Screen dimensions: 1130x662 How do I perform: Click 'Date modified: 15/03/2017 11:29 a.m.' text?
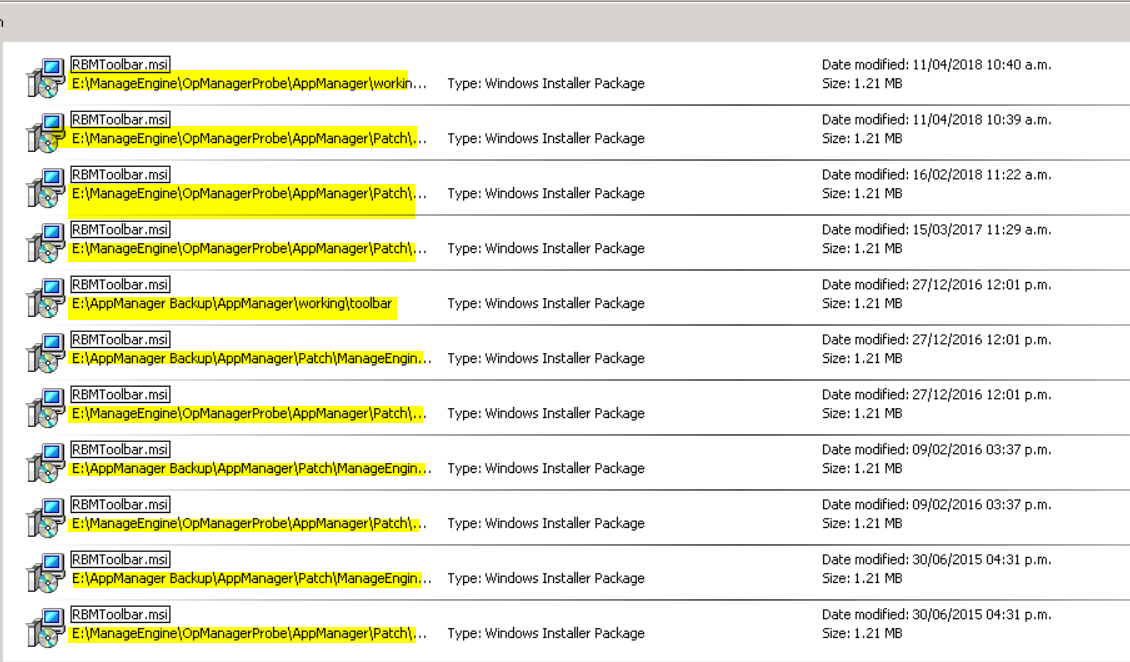[936, 230]
